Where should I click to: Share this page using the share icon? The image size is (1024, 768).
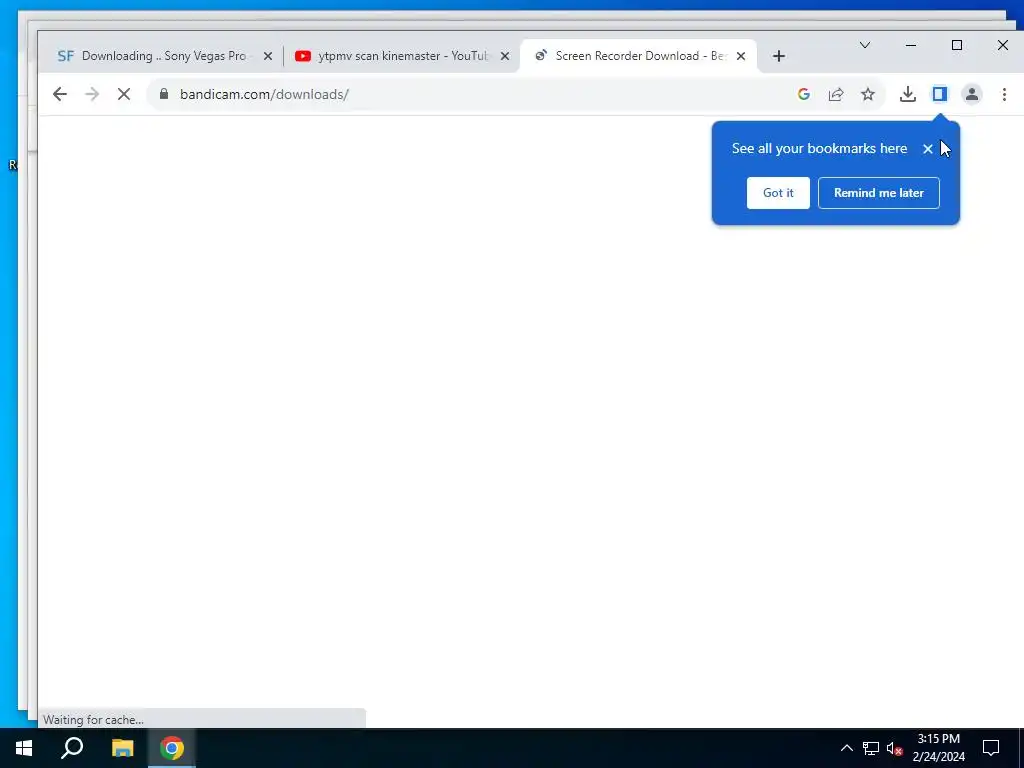coord(836,94)
